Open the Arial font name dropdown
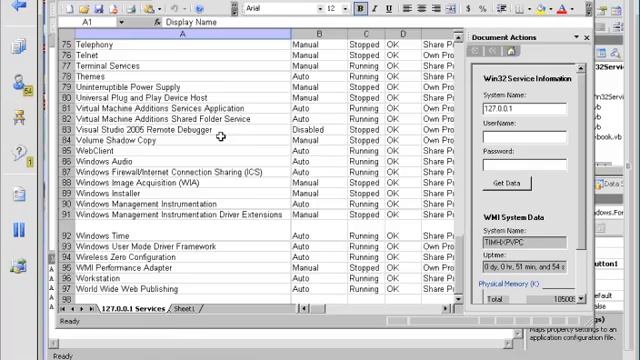Image resolution: width=640 pixels, height=360 pixels. point(320,9)
